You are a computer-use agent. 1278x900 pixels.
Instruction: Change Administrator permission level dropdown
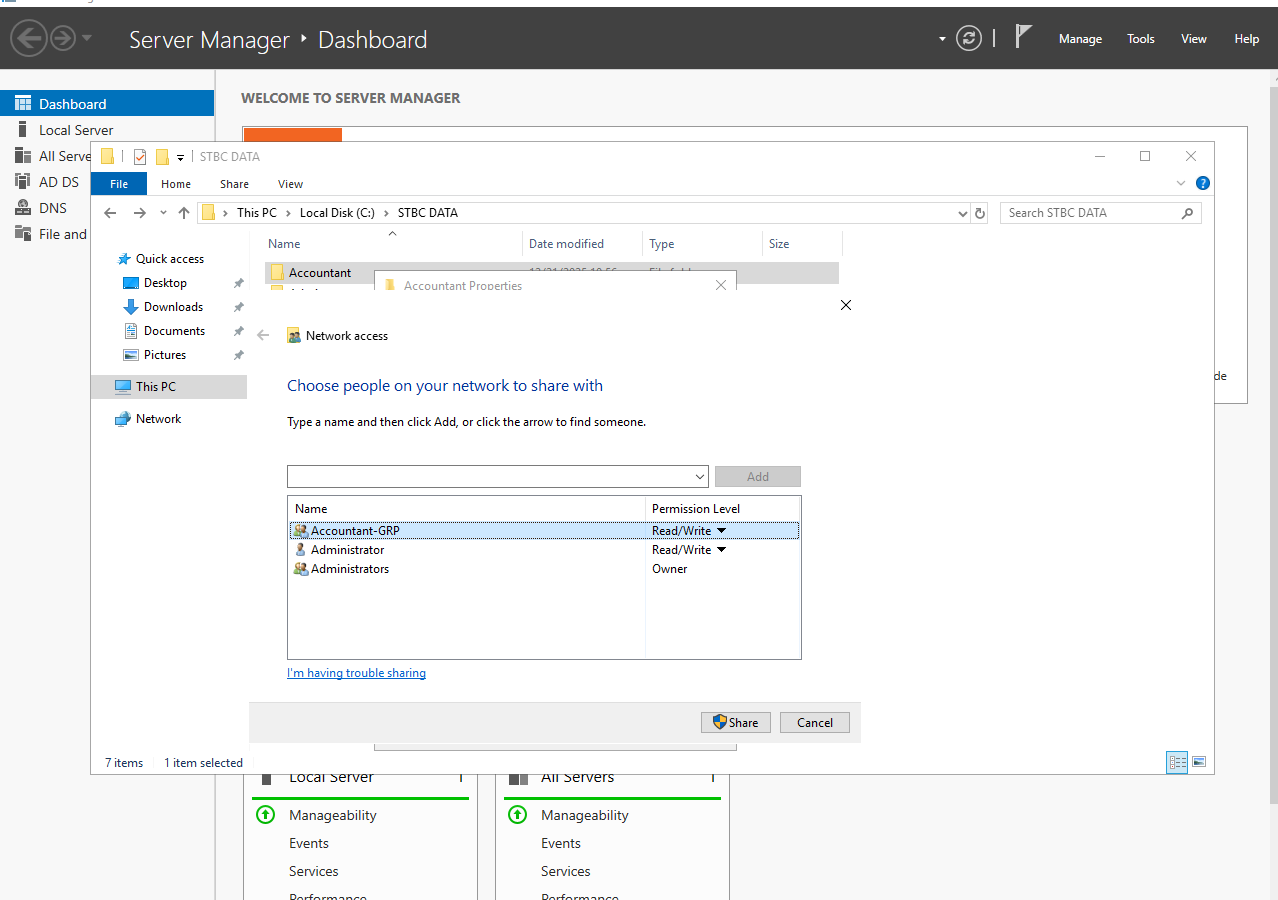point(721,550)
